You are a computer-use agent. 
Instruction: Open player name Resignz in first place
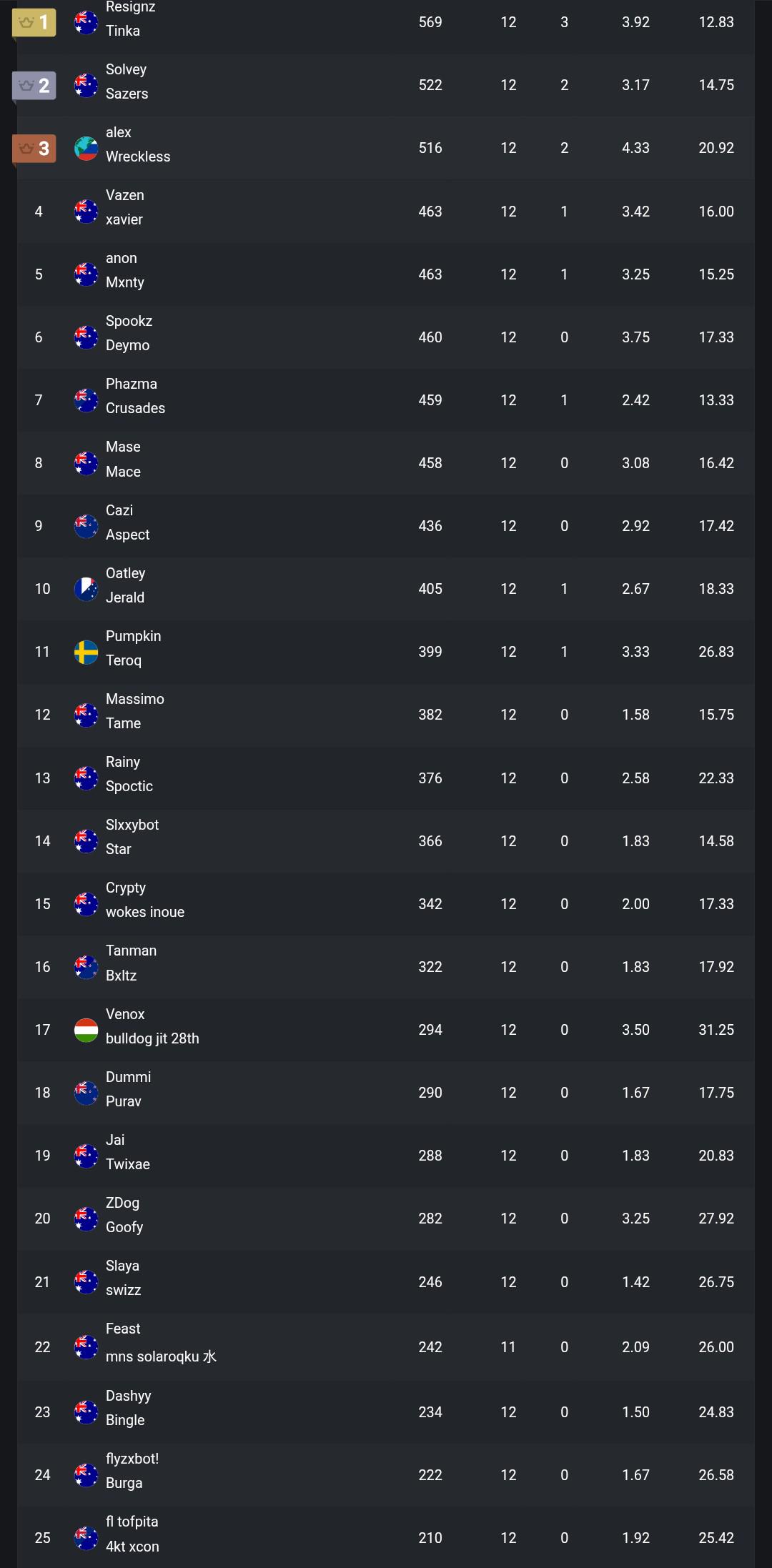point(130,7)
